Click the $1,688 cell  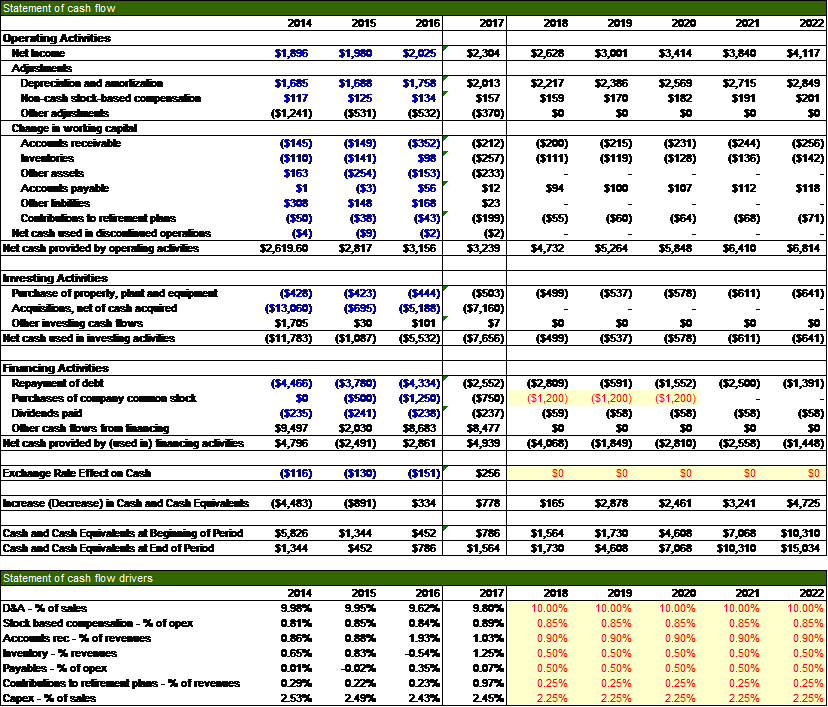pyautogui.click(x=355, y=83)
